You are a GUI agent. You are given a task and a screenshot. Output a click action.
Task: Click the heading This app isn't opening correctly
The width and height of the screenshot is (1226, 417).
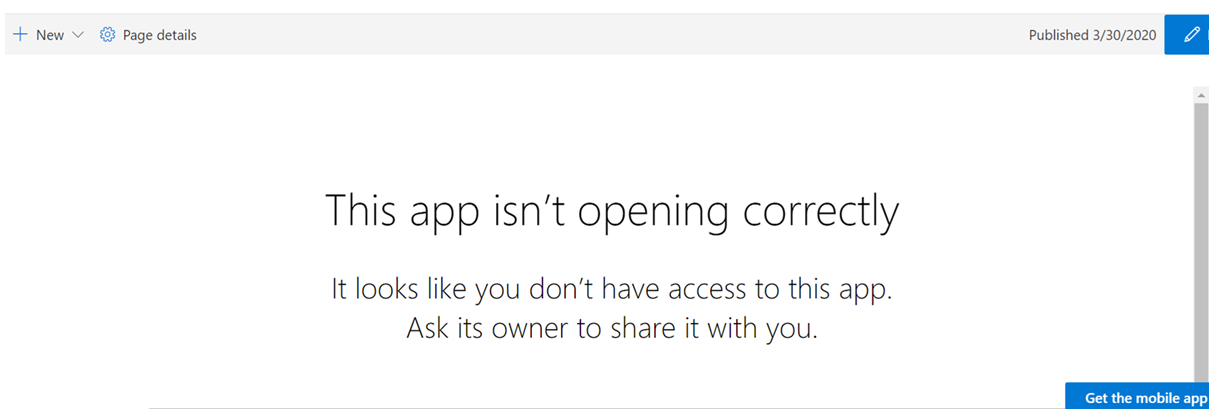click(612, 211)
